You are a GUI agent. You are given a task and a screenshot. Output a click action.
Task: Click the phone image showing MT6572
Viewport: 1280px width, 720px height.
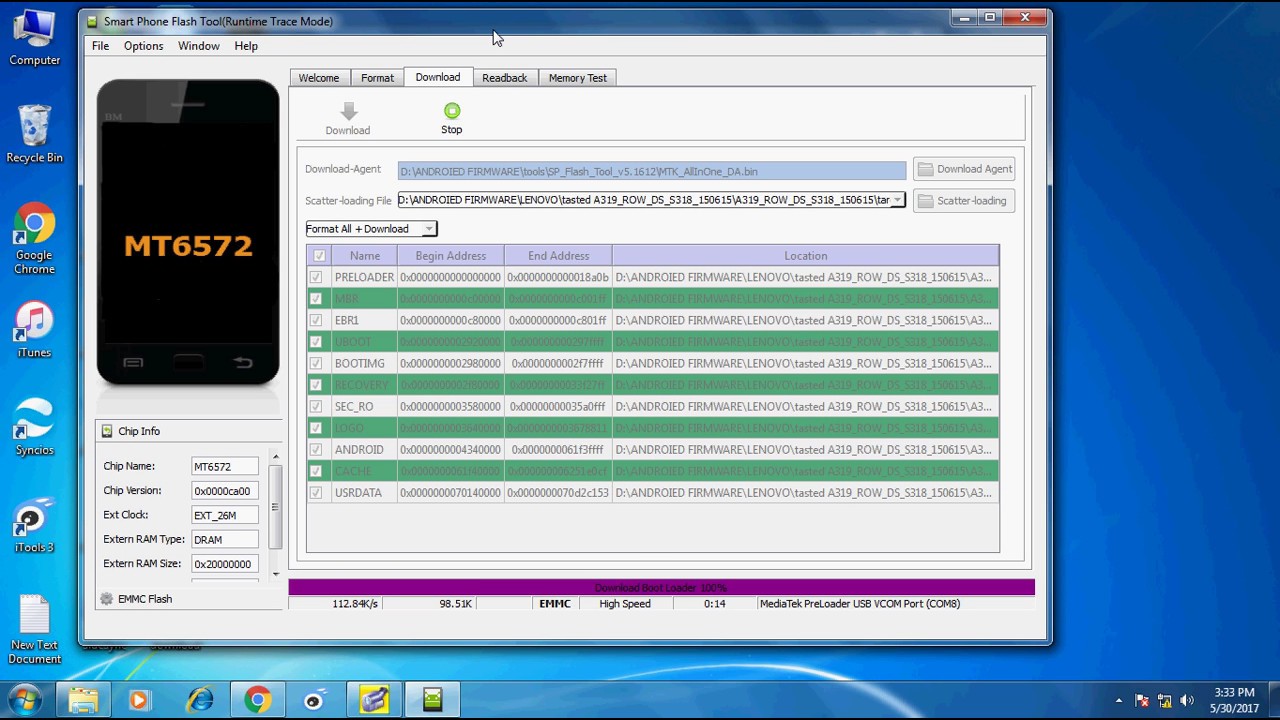coord(188,232)
